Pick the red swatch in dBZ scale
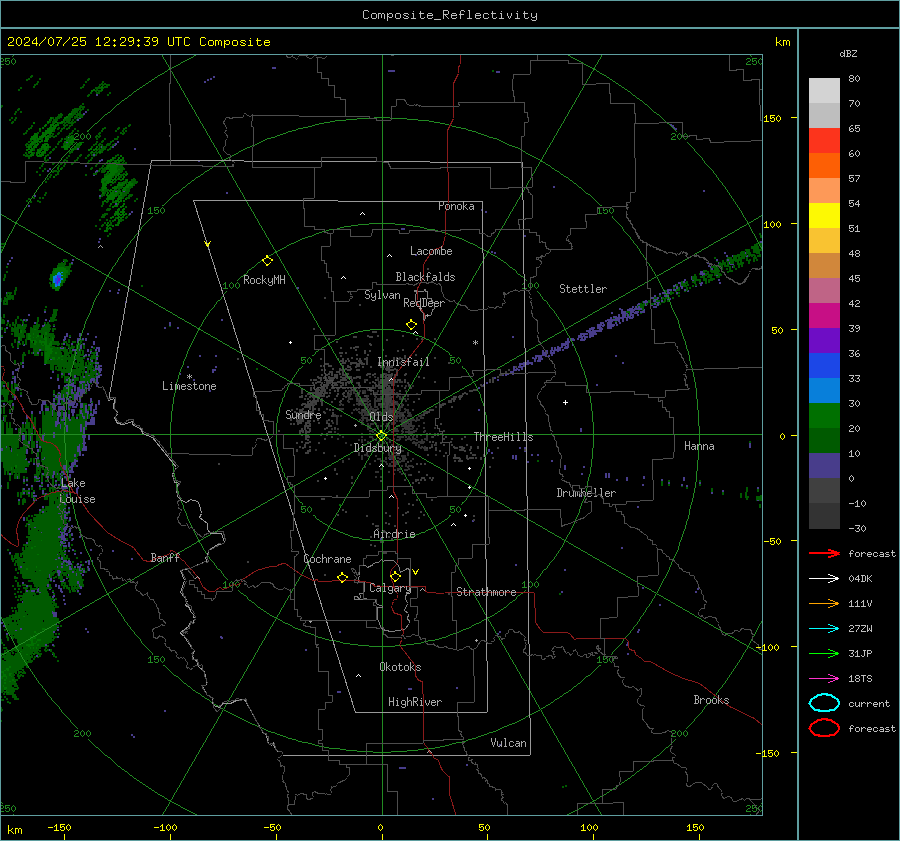The image size is (900, 841). tap(824, 141)
